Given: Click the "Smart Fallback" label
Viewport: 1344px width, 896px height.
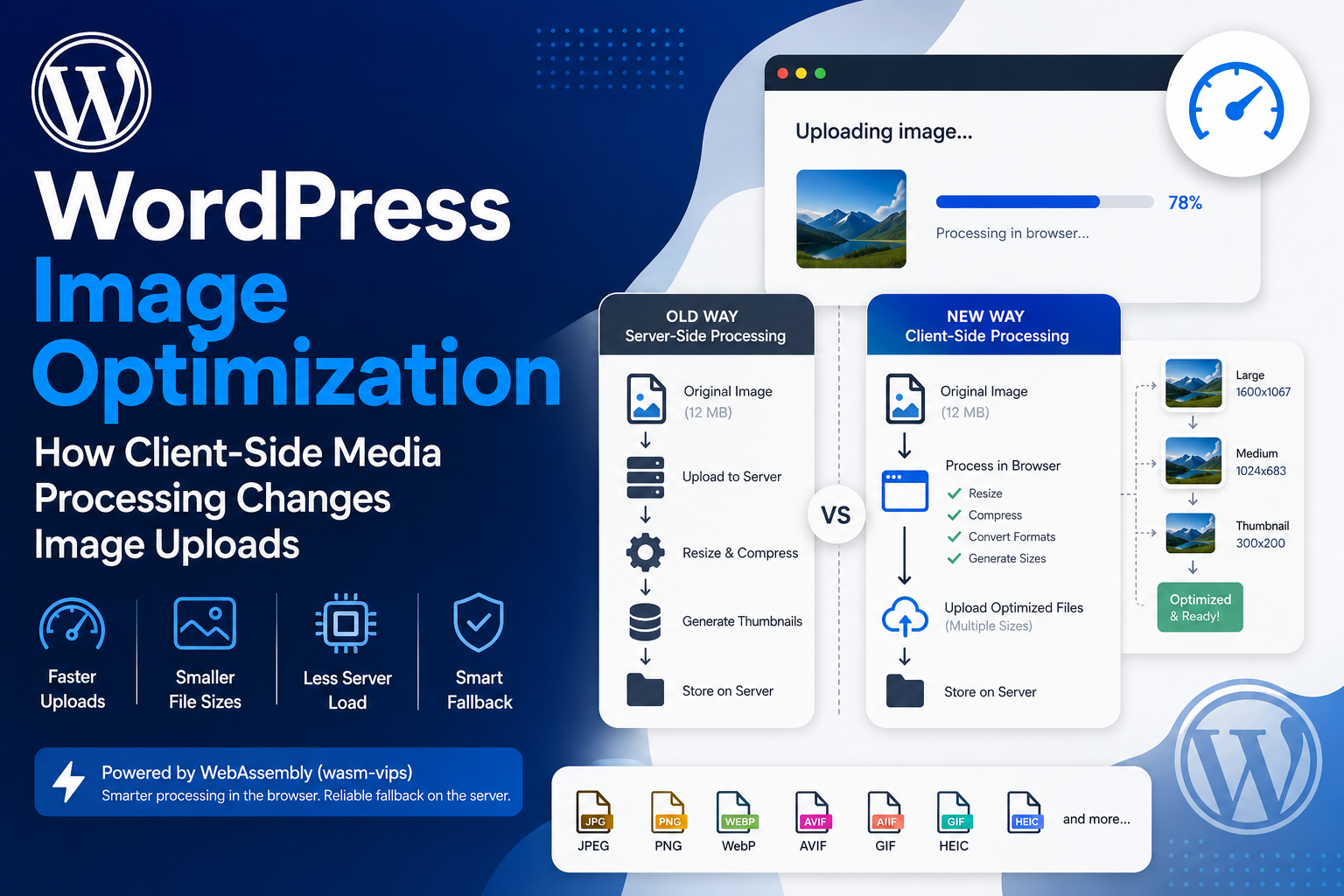Looking at the screenshot, I should coord(479,689).
